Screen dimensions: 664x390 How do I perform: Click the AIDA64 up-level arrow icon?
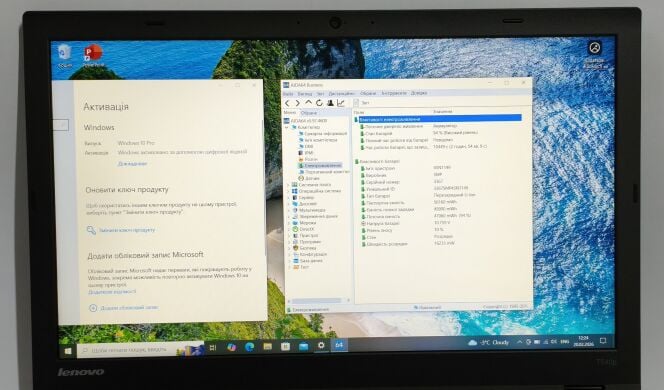(x=308, y=103)
